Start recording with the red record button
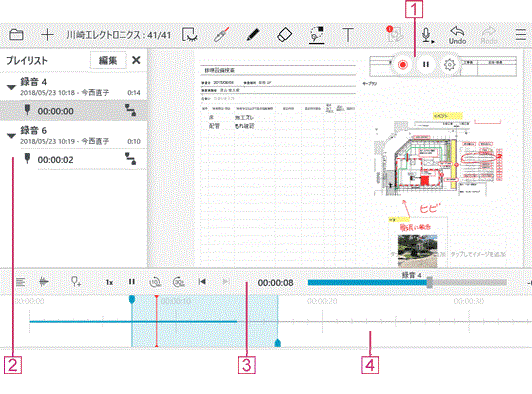Image resolution: width=532 pixels, height=394 pixels. pyautogui.click(x=403, y=64)
